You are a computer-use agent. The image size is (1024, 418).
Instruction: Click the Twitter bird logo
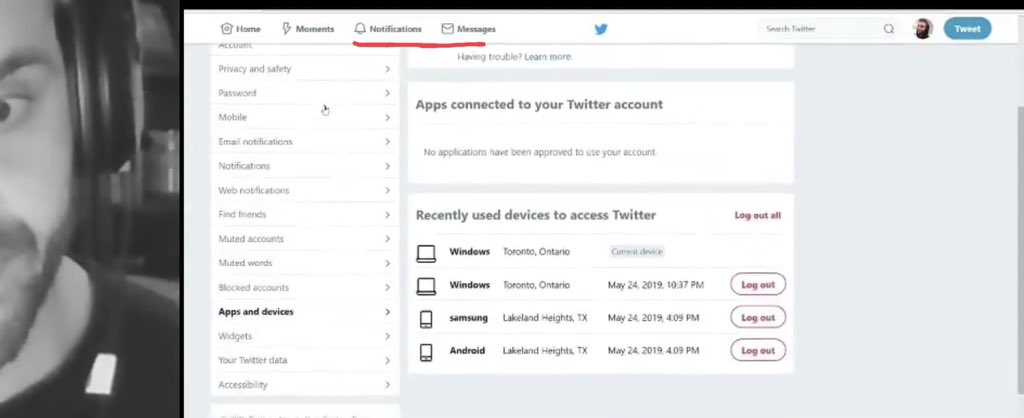(601, 29)
